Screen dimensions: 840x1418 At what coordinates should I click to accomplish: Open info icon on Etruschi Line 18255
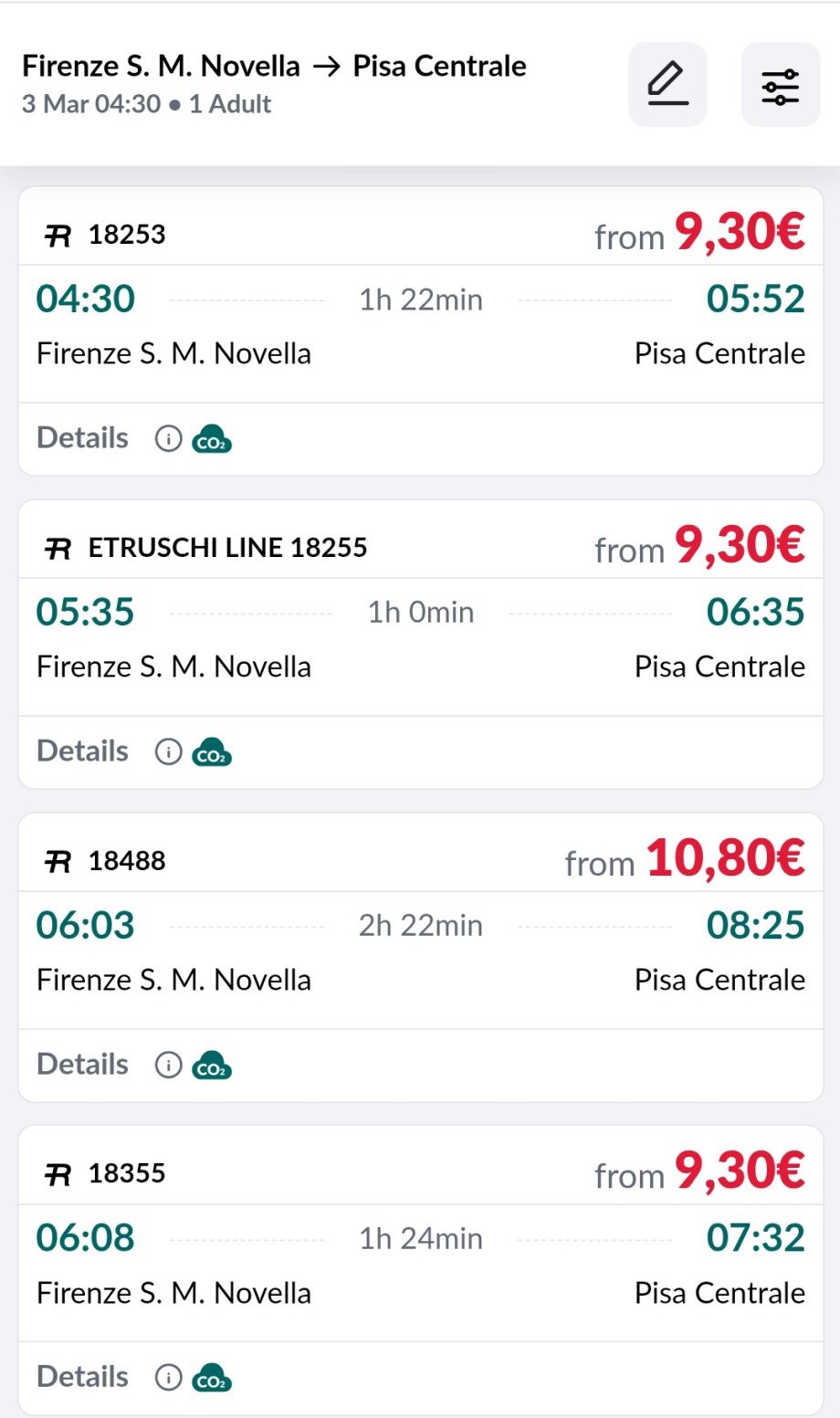(x=168, y=751)
